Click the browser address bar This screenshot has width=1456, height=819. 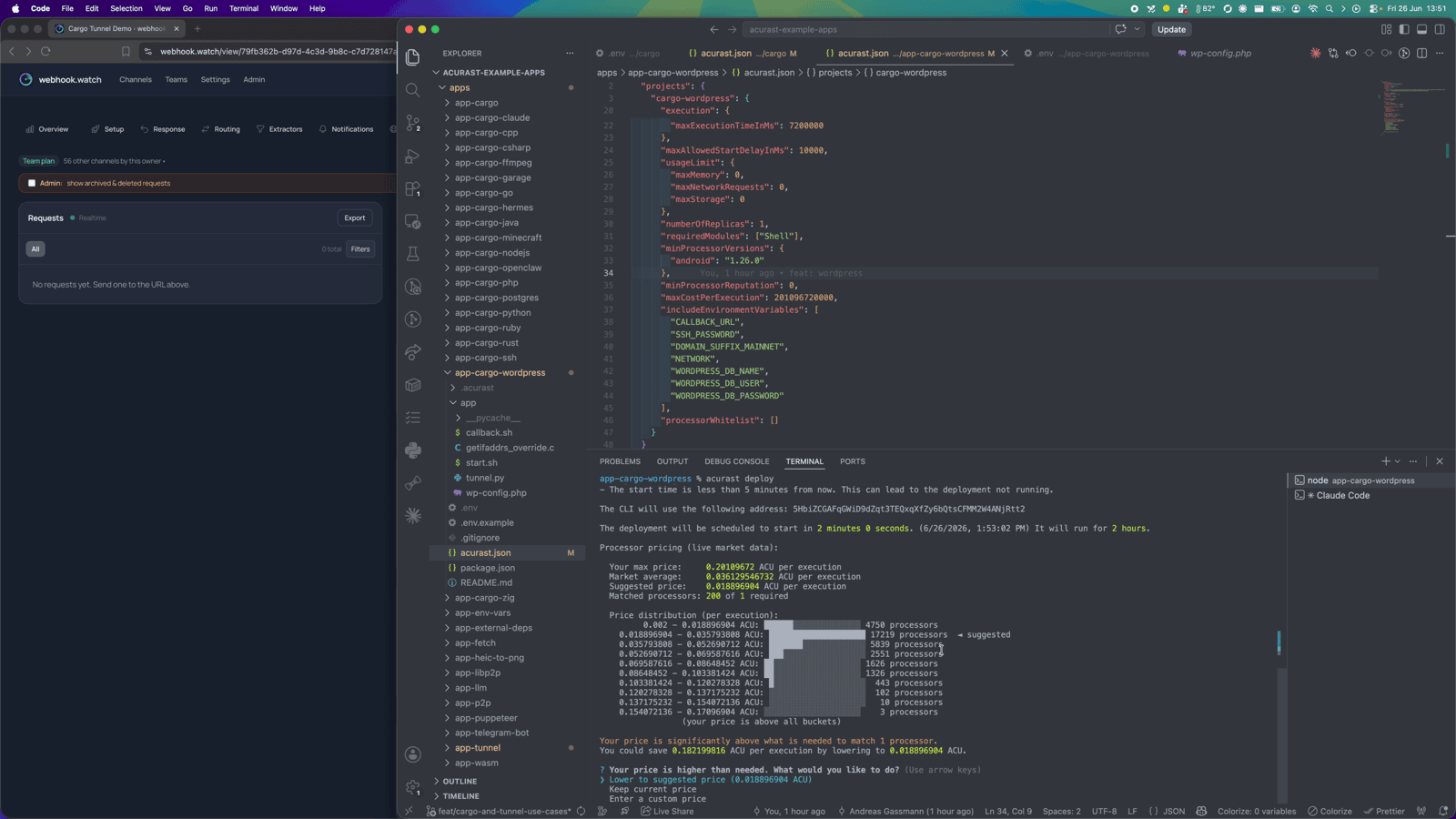click(x=276, y=51)
